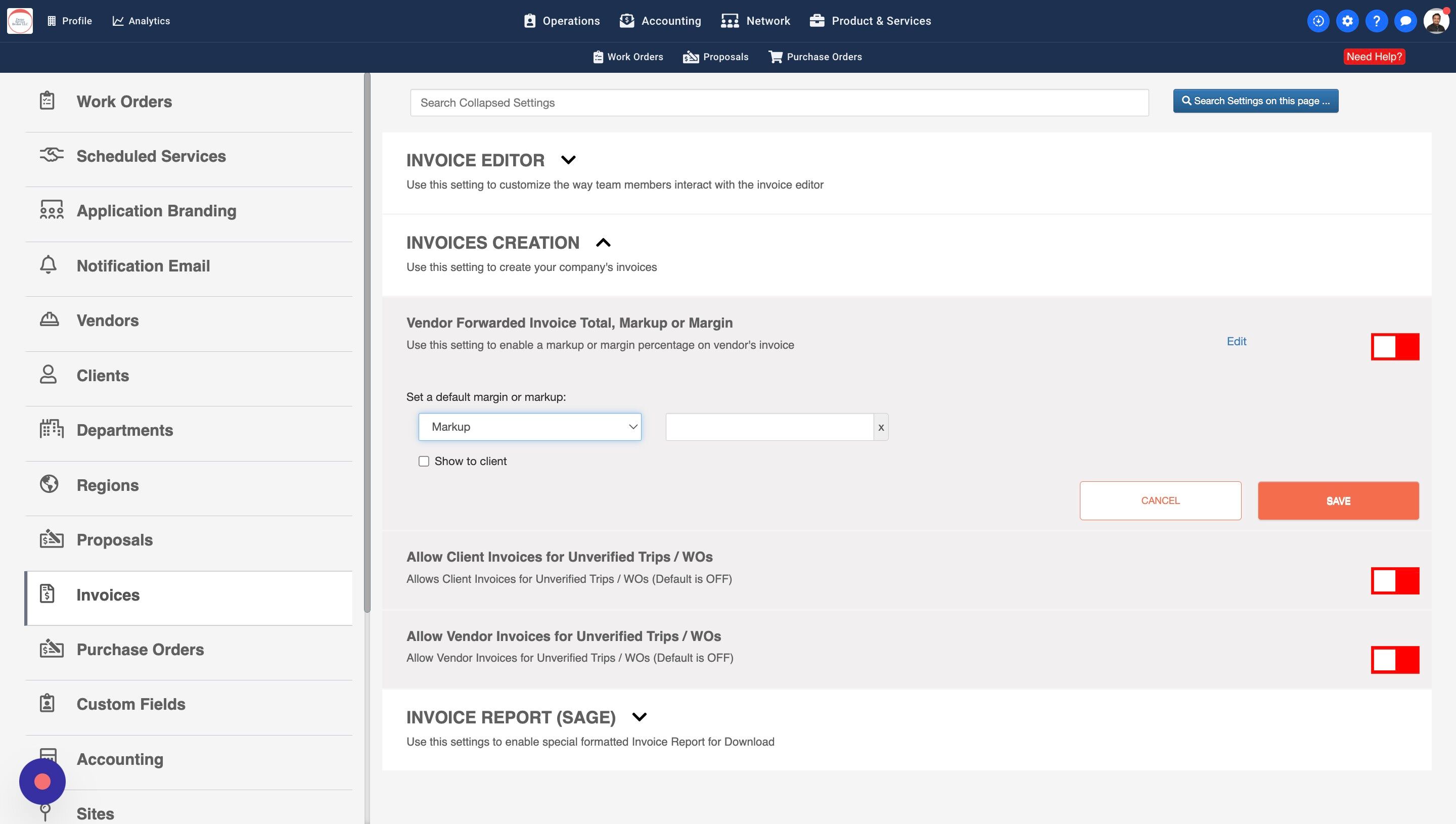Open the Markup dropdown
This screenshot has height=824, width=1456.
530,427
